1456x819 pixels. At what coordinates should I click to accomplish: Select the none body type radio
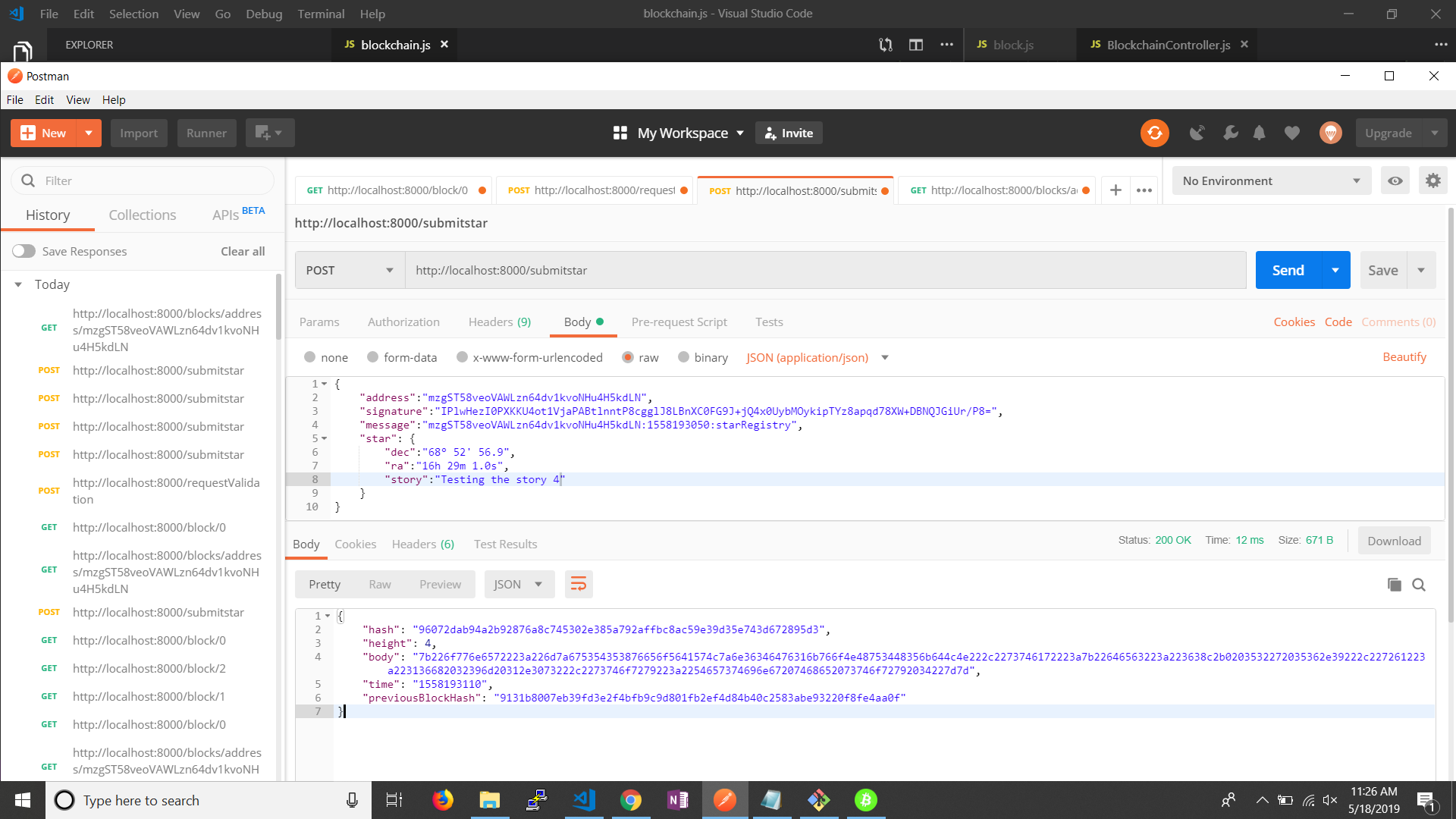click(x=309, y=357)
